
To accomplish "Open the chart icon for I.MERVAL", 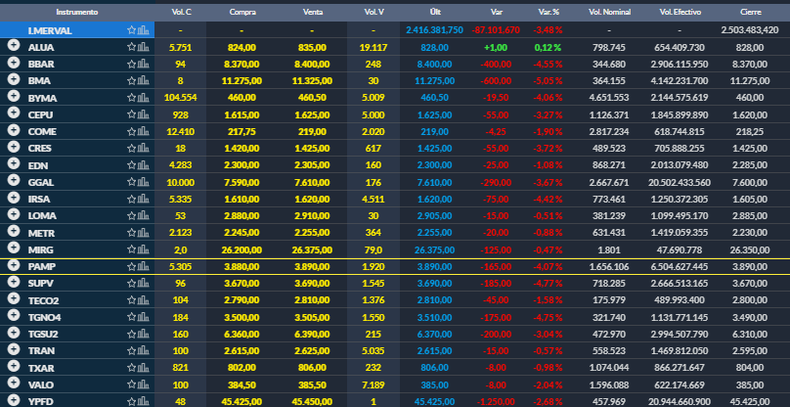I will point(144,30).
